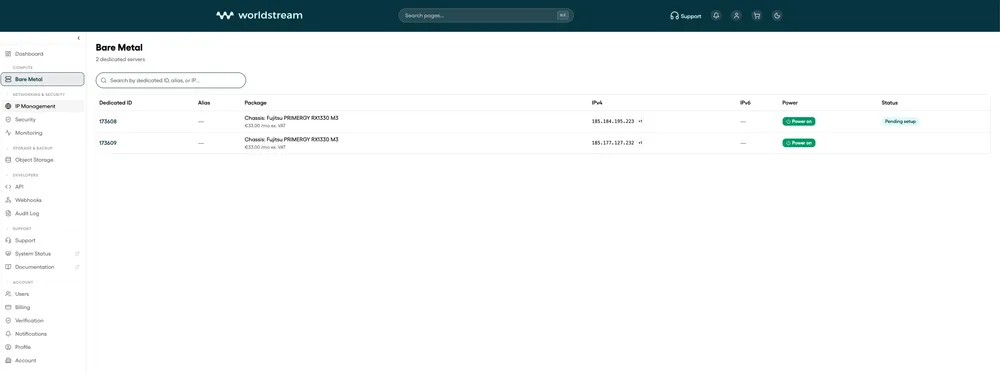Click the Bare Metal server icon
Viewport: 1000px width, 373px height.
[8, 79]
